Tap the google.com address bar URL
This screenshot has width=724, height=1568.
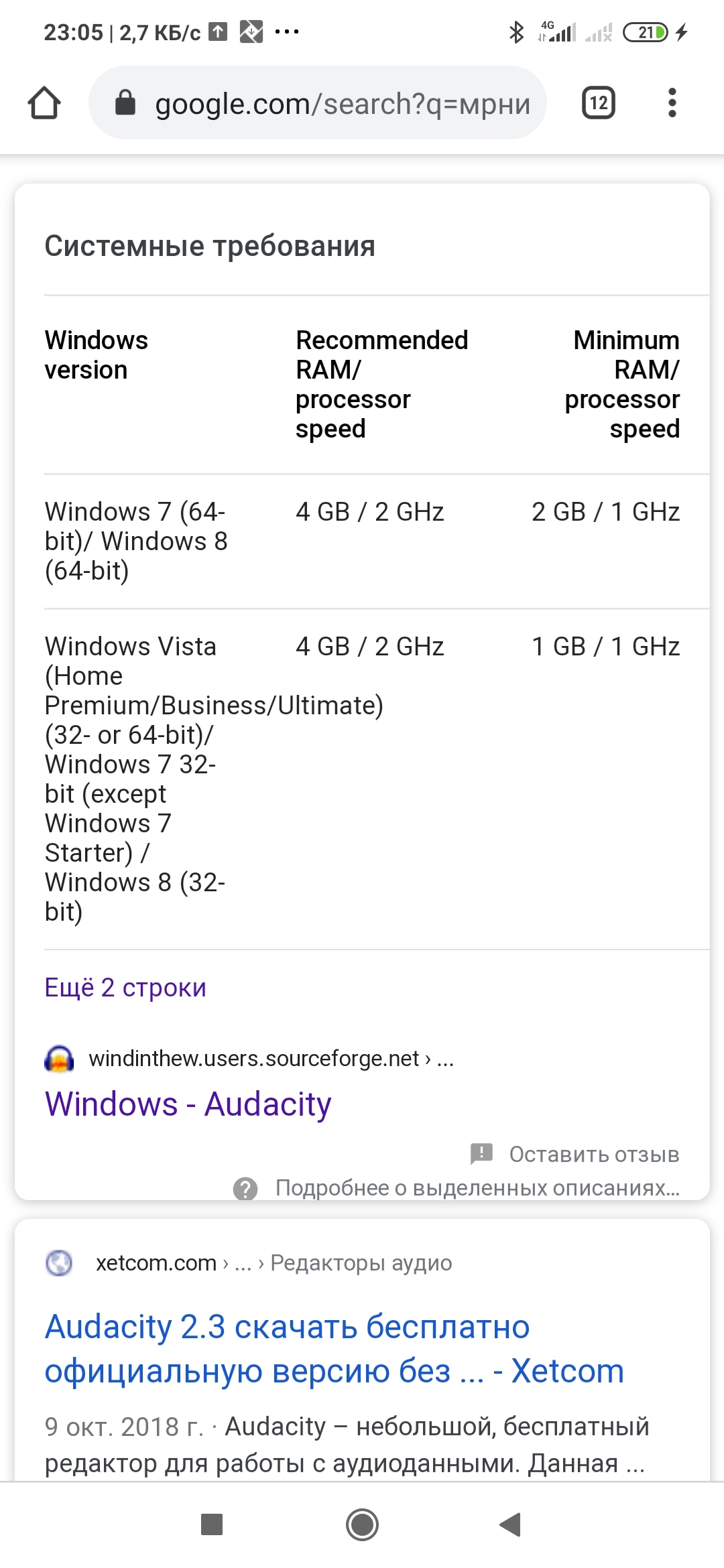(x=342, y=104)
